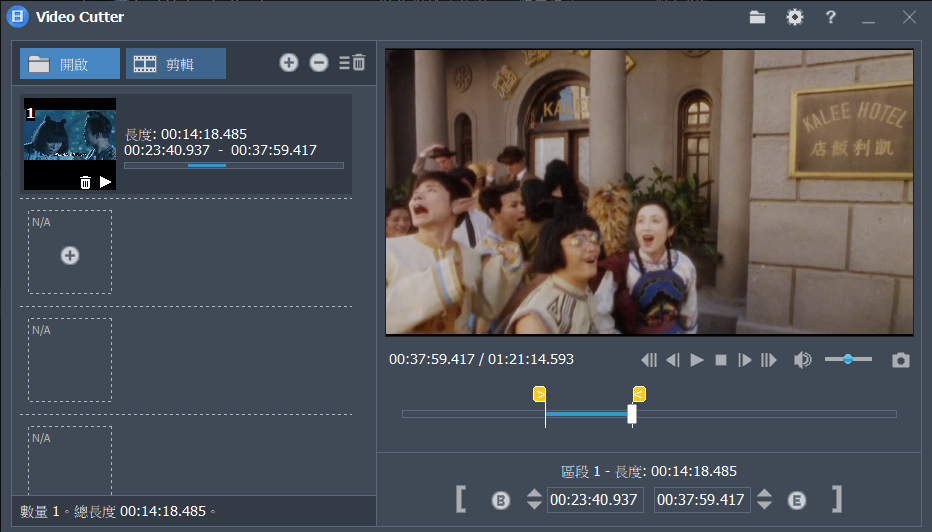The width and height of the screenshot is (932, 532).
Task: Add a new segment with the plus icon
Action: pyautogui.click(x=289, y=62)
